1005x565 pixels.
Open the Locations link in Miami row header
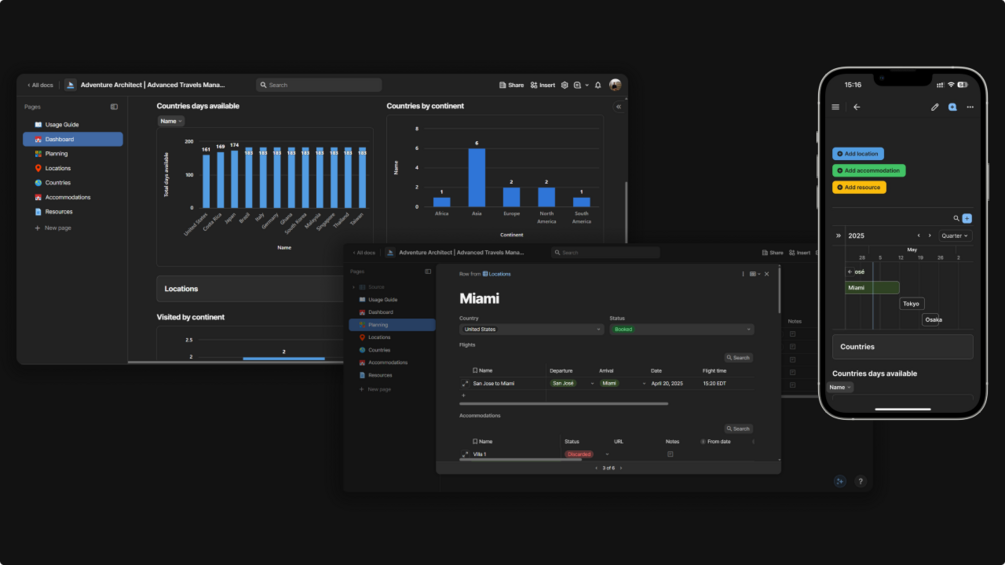497,274
